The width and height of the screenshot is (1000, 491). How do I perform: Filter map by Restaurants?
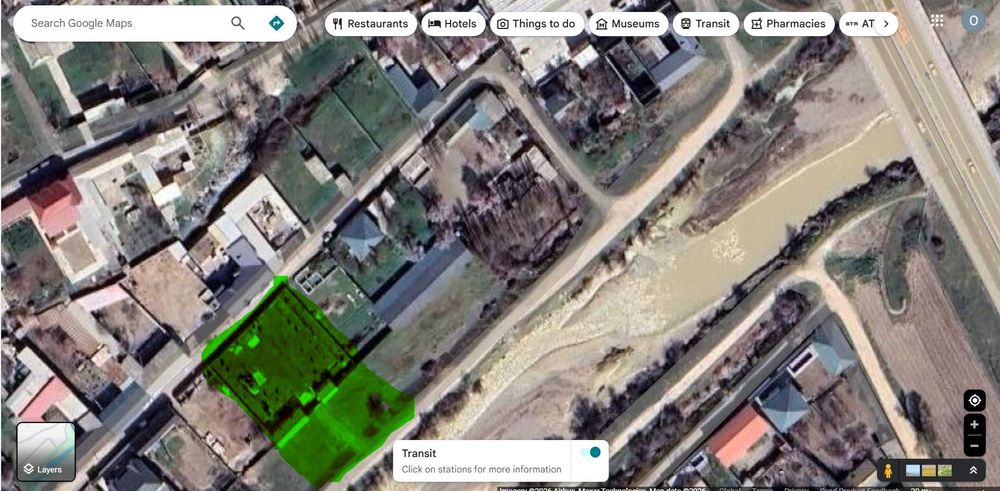(371, 24)
